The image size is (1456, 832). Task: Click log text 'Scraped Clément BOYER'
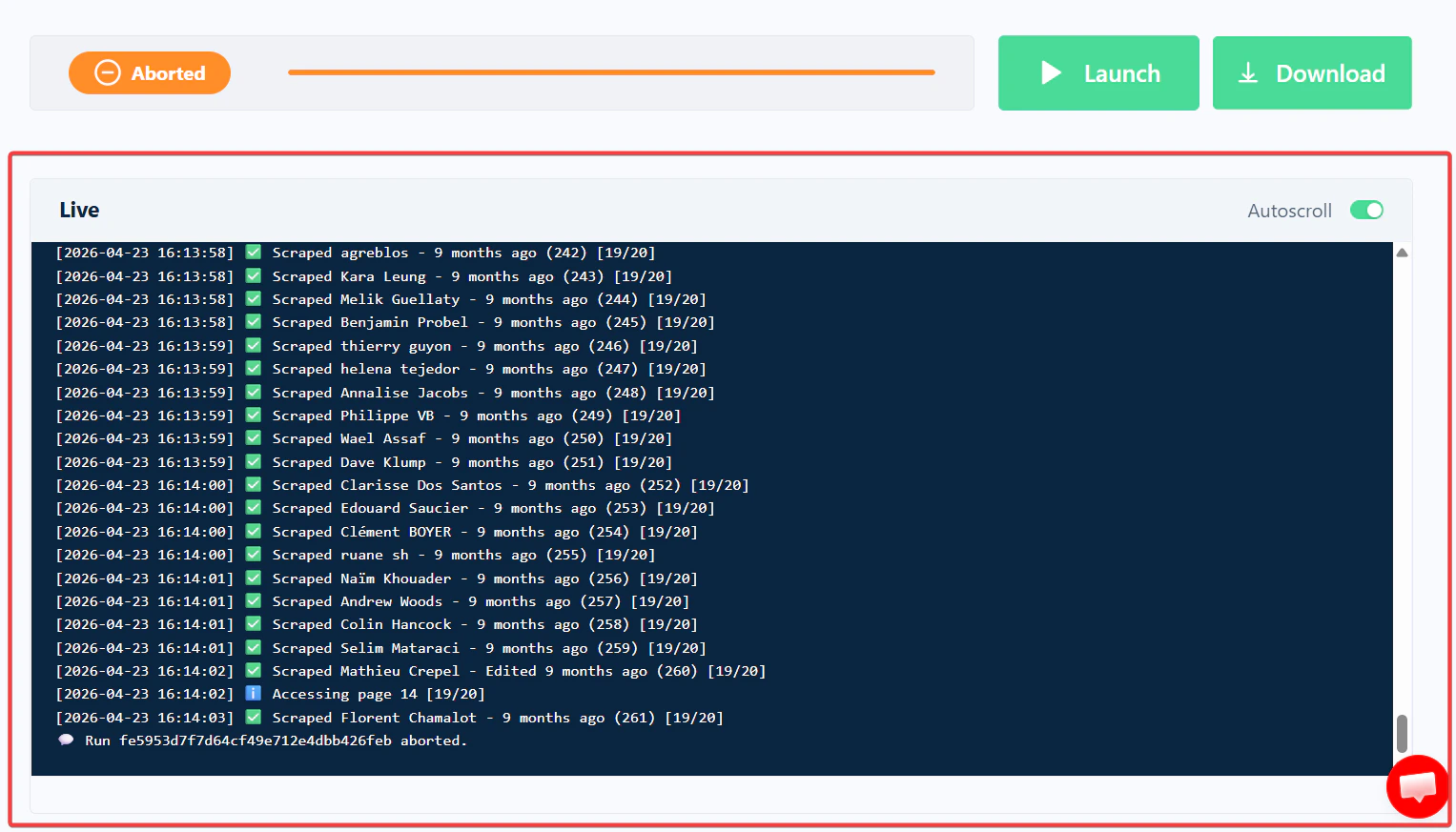pyautogui.click(x=361, y=532)
